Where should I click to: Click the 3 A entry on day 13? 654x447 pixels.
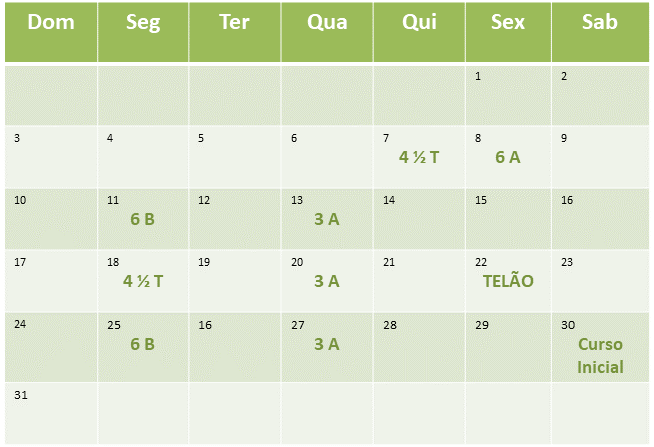[x=327, y=219]
